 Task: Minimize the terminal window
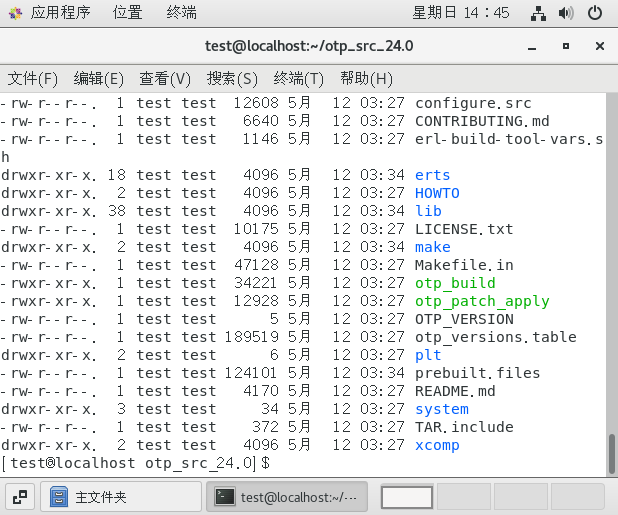(532, 46)
